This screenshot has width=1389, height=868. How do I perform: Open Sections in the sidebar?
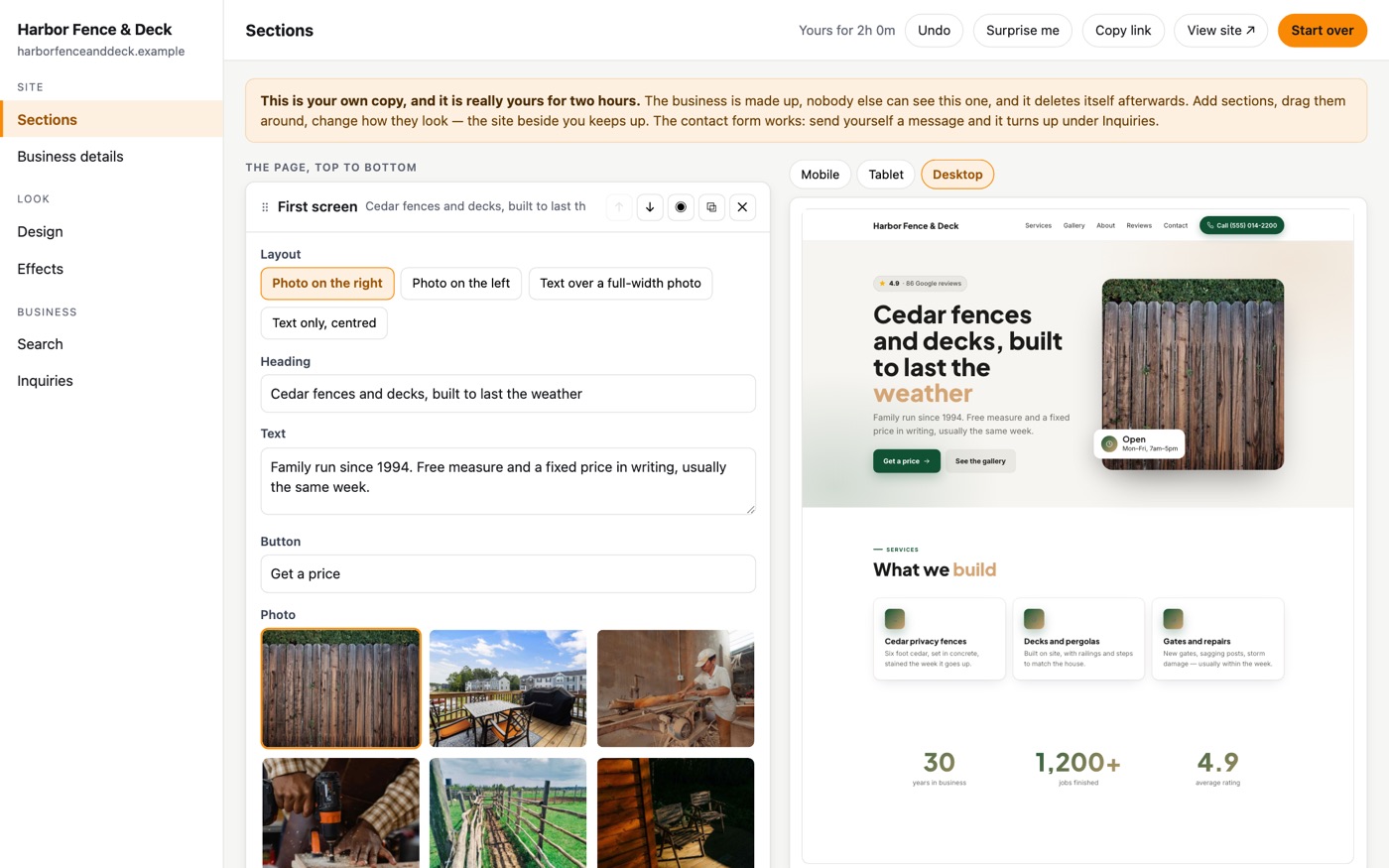111,119
